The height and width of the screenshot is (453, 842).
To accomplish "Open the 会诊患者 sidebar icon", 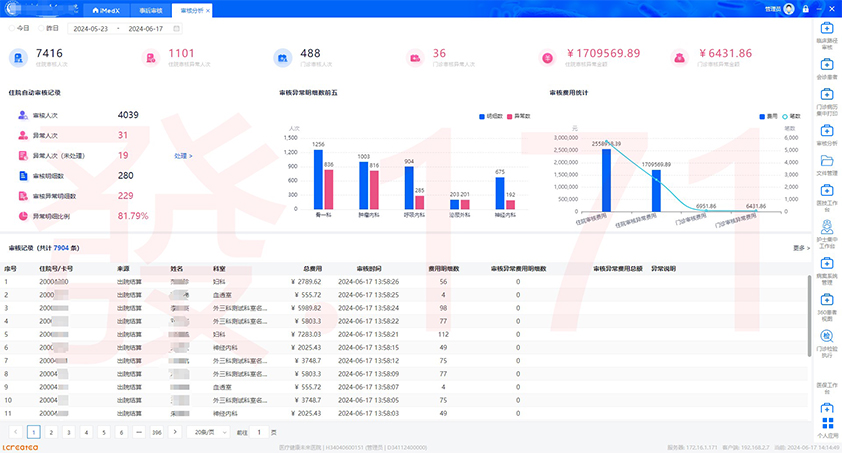I will [826, 64].
